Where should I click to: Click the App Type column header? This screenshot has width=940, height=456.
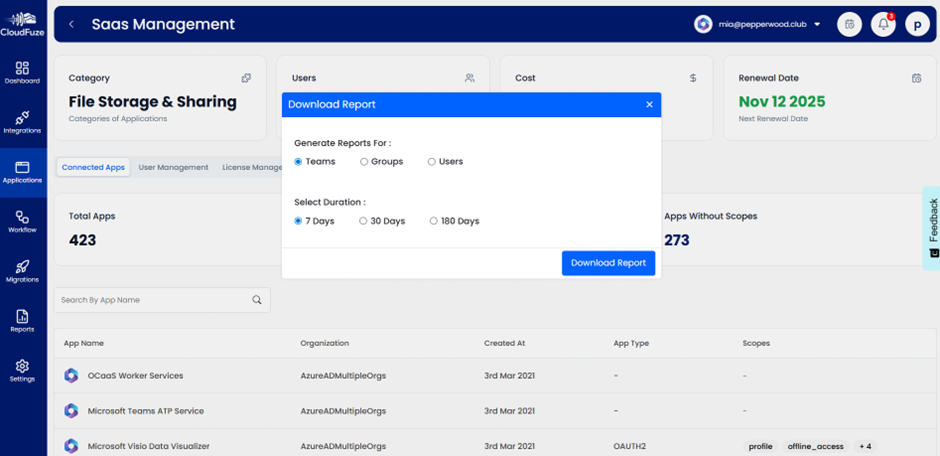[631, 343]
